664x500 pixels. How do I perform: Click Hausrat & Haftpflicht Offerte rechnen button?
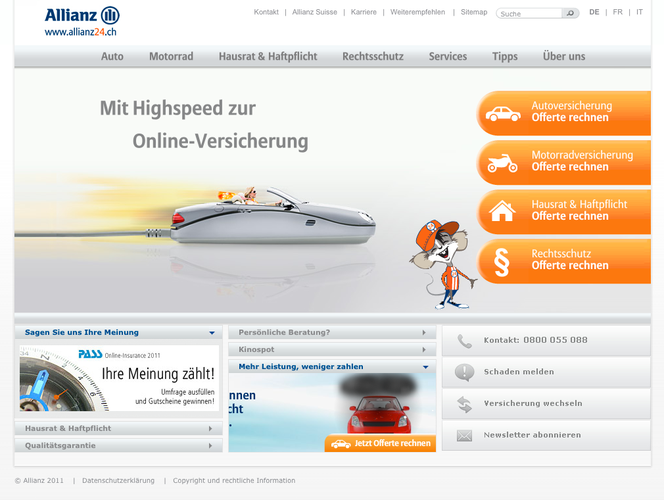click(x=564, y=212)
